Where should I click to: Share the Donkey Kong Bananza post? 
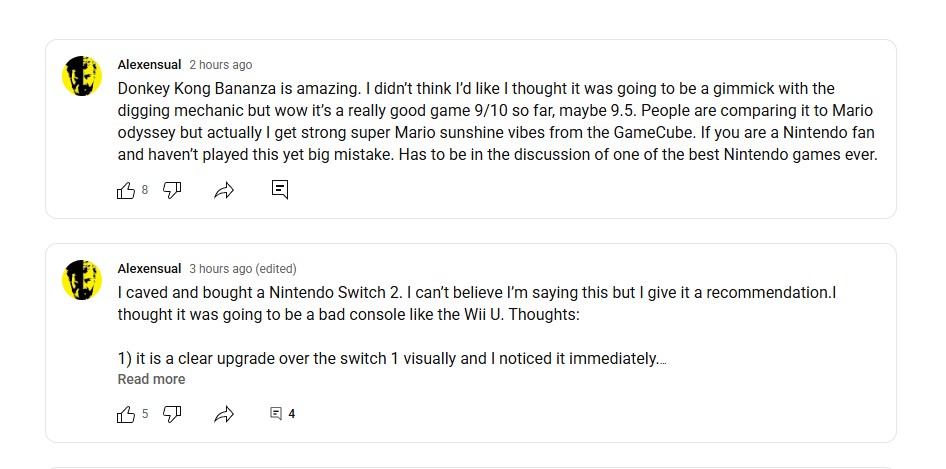224,190
